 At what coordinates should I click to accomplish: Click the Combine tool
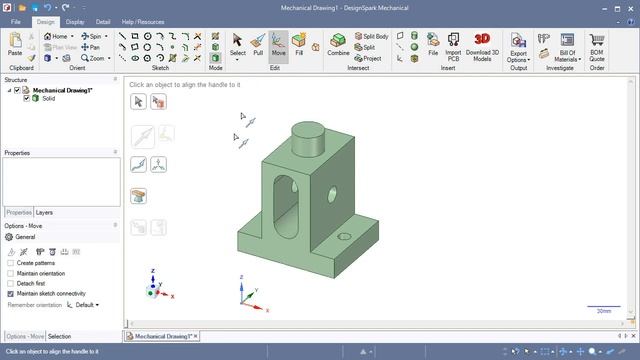click(338, 45)
